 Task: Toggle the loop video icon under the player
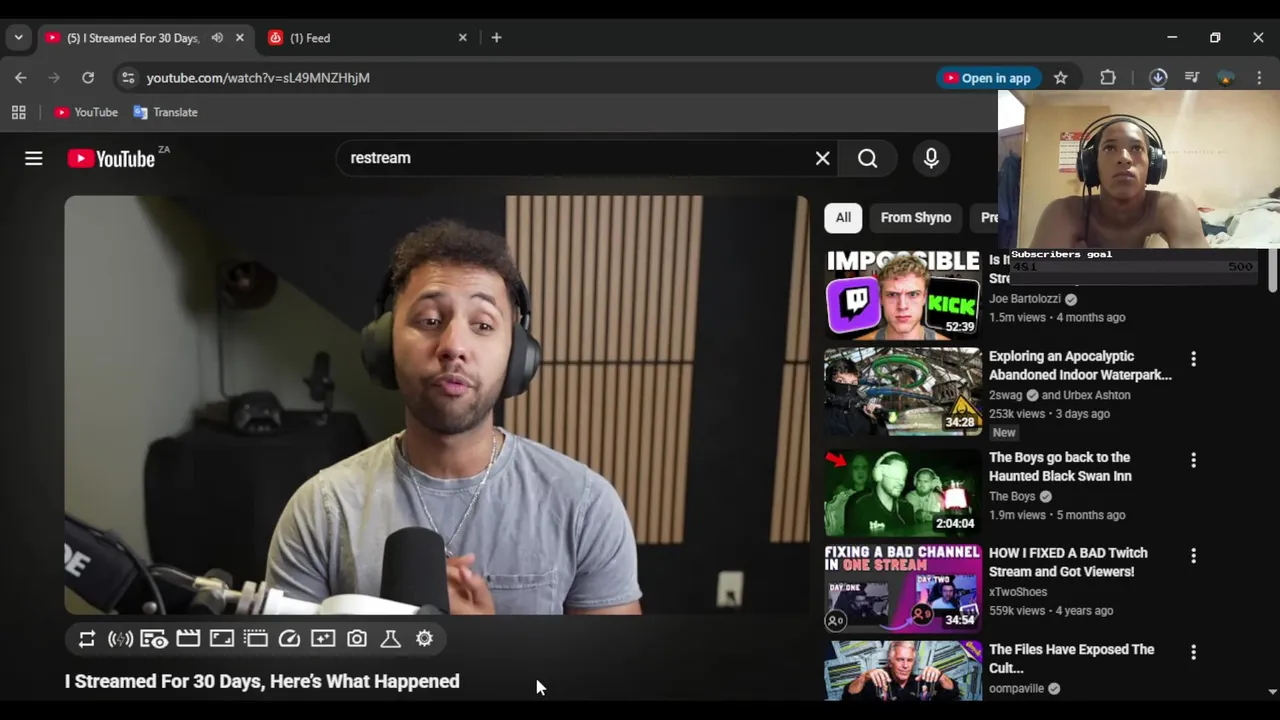click(87, 639)
